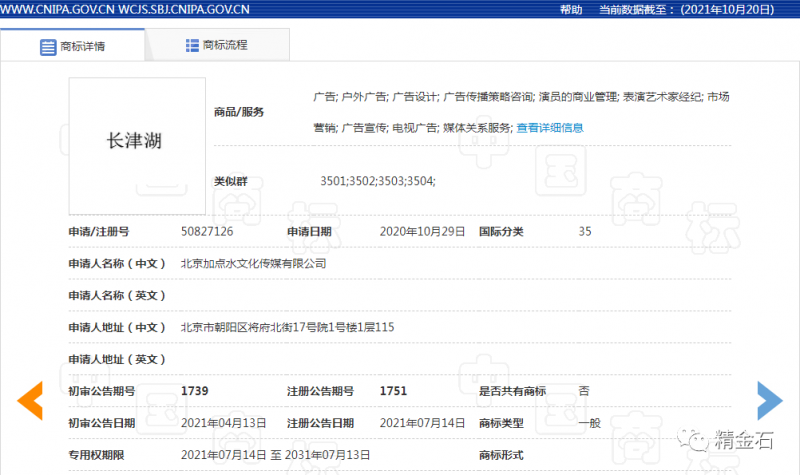Click the 商标详情 document icon
This screenshot has width=800, height=475.
[x=48, y=47]
